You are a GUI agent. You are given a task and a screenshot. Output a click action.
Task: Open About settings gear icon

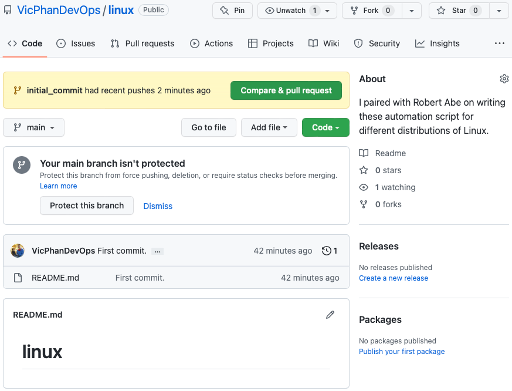coord(504,79)
